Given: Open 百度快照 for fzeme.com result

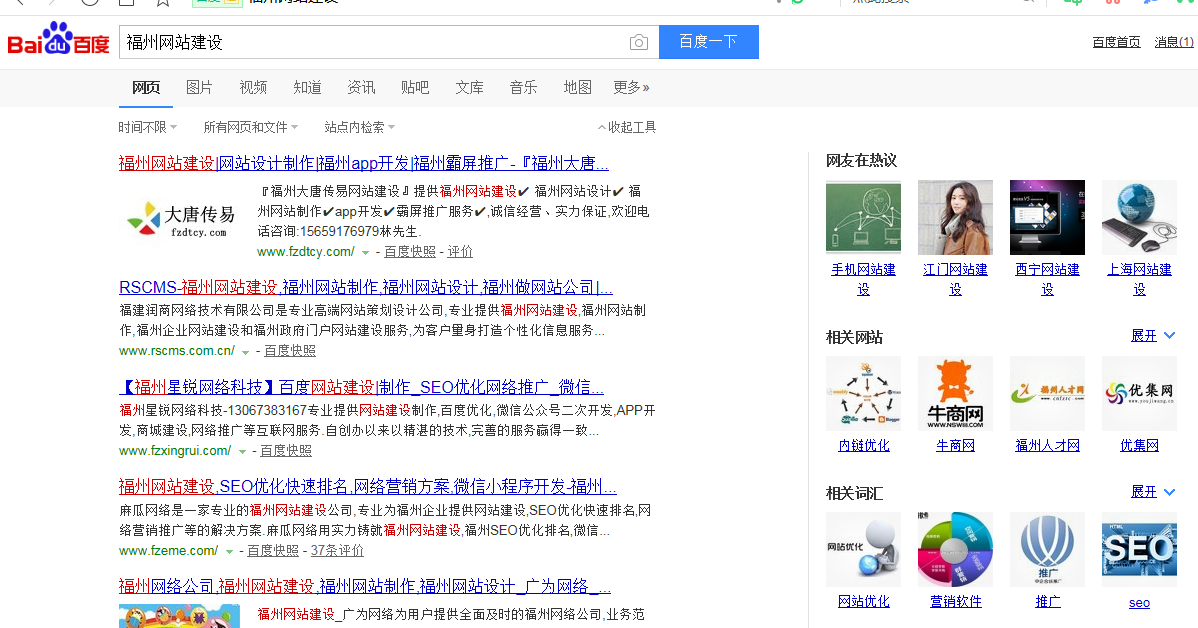Looking at the screenshot, I should [x=273, y=550].
